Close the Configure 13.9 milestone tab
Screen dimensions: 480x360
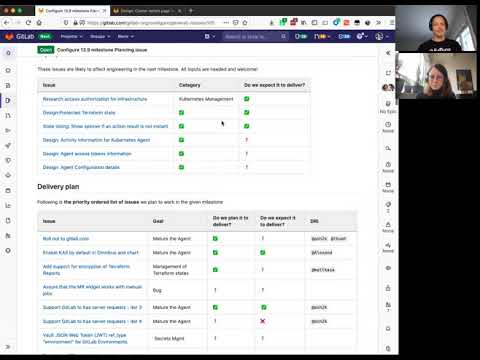(104, 11)
